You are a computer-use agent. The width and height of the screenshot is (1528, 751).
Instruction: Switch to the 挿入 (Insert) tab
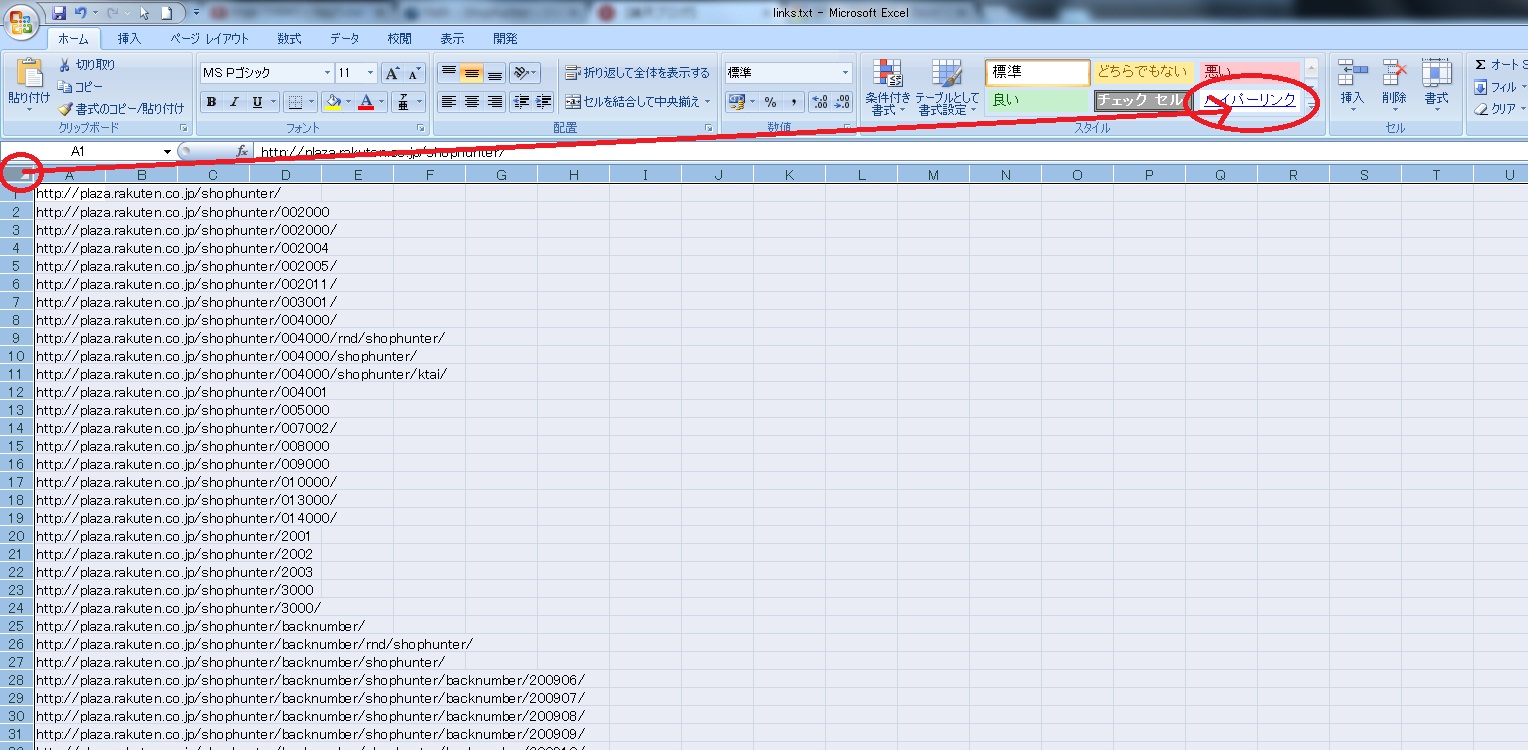(129, 39)
